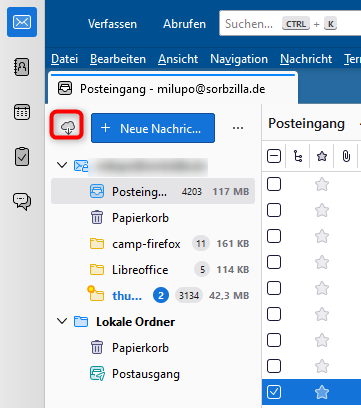Select the Postausgang folder
Viewport: 361px width, 408px height.
tap(153, 374)
